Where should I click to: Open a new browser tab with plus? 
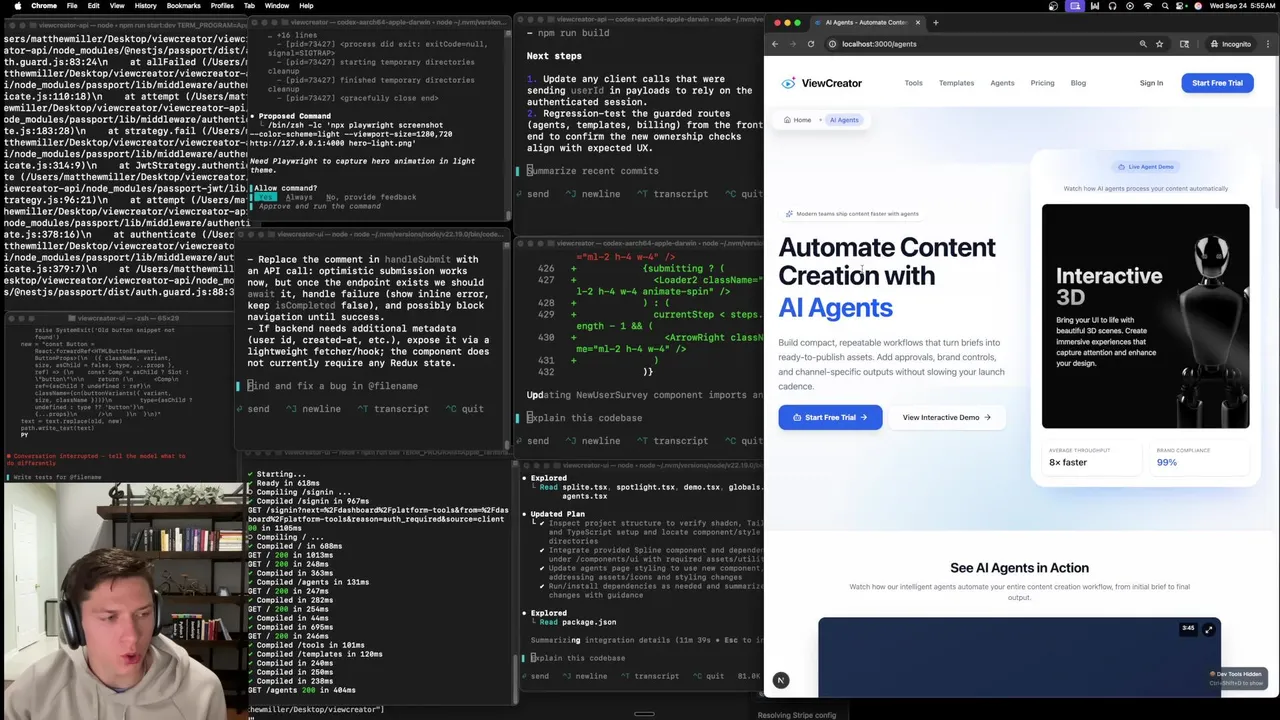(936, 22)
